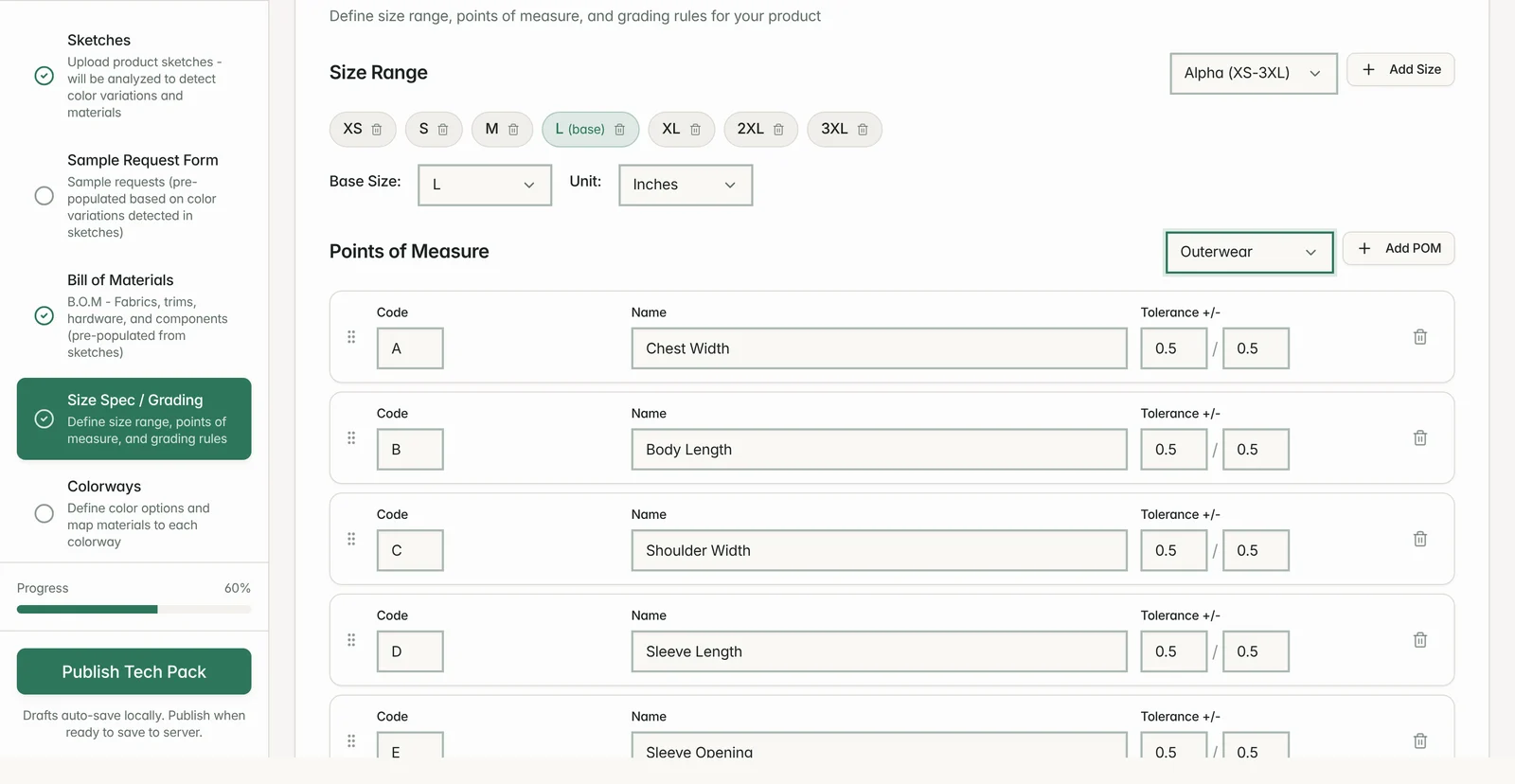The height and width of the screenshot is (784, 1515).
Task: Expand the Base Size L dropdown
Action: (485, 185)
